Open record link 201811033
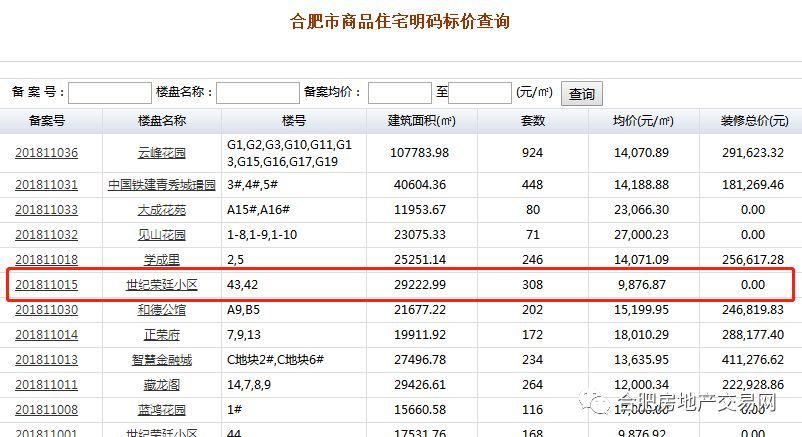Image resolution: width=802 pixels, height=437 pixels. (47, 210)
